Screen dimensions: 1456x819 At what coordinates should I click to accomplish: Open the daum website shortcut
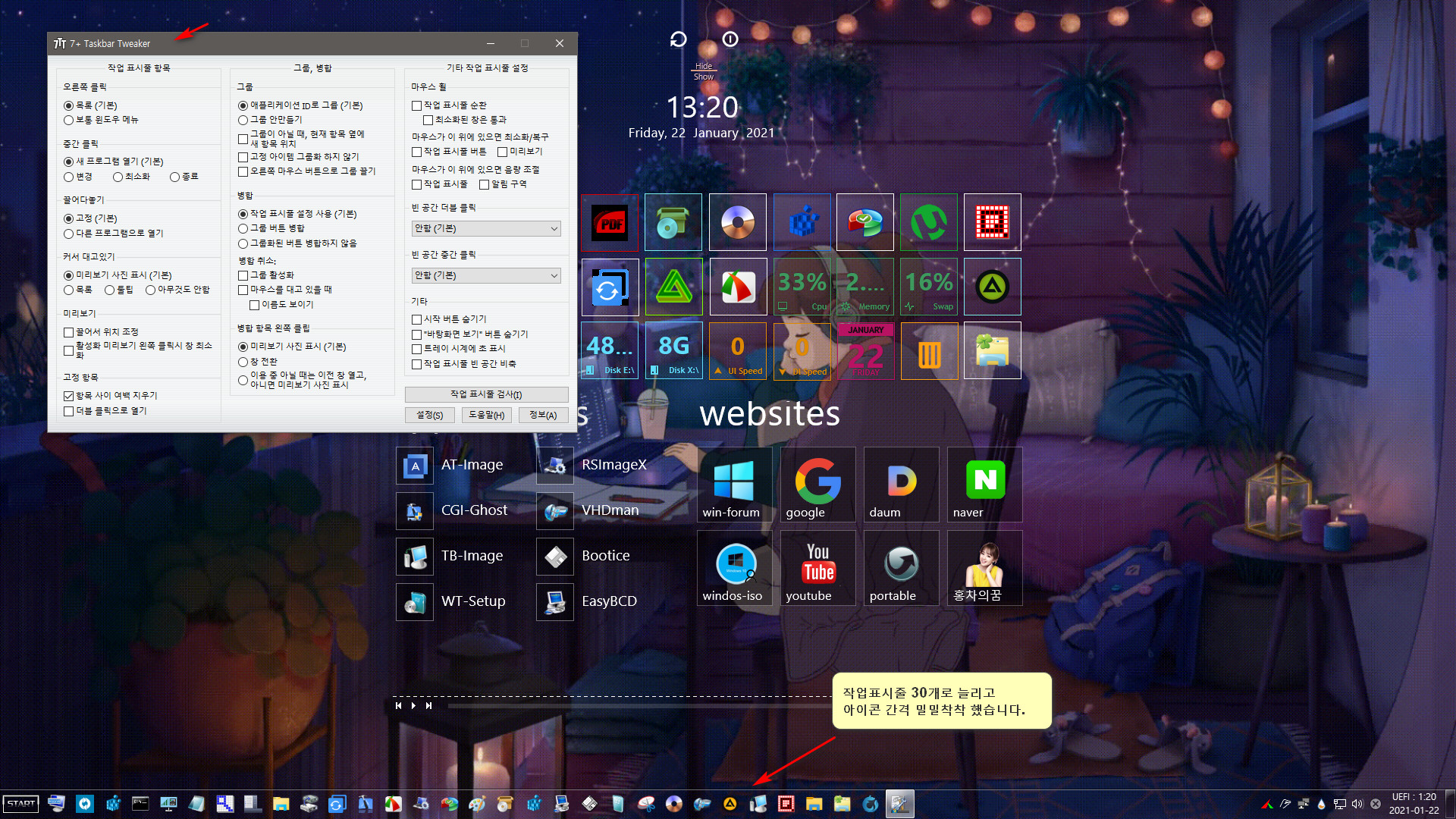click(902, 485)
